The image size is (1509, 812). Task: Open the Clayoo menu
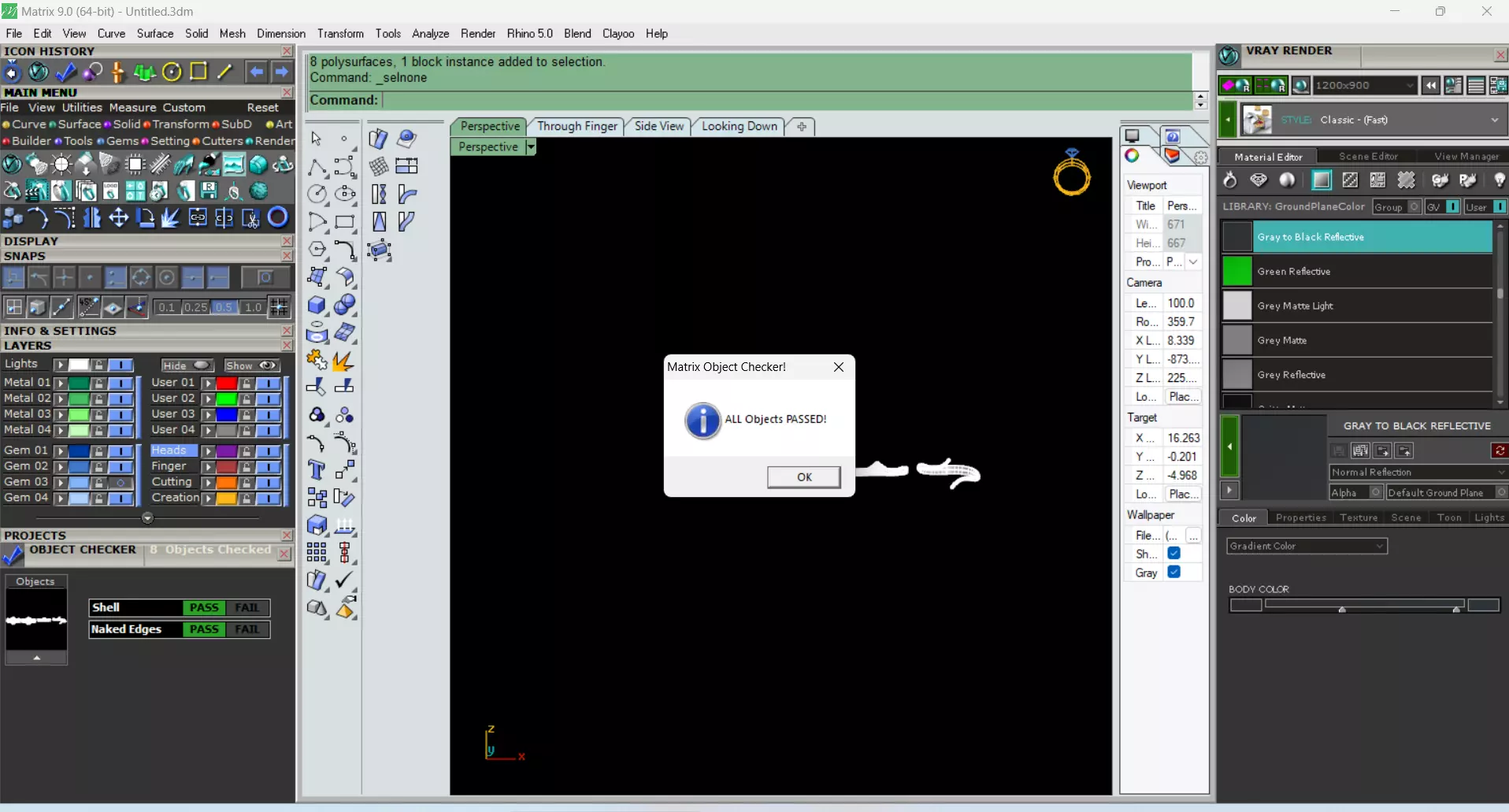coord(618,34)
